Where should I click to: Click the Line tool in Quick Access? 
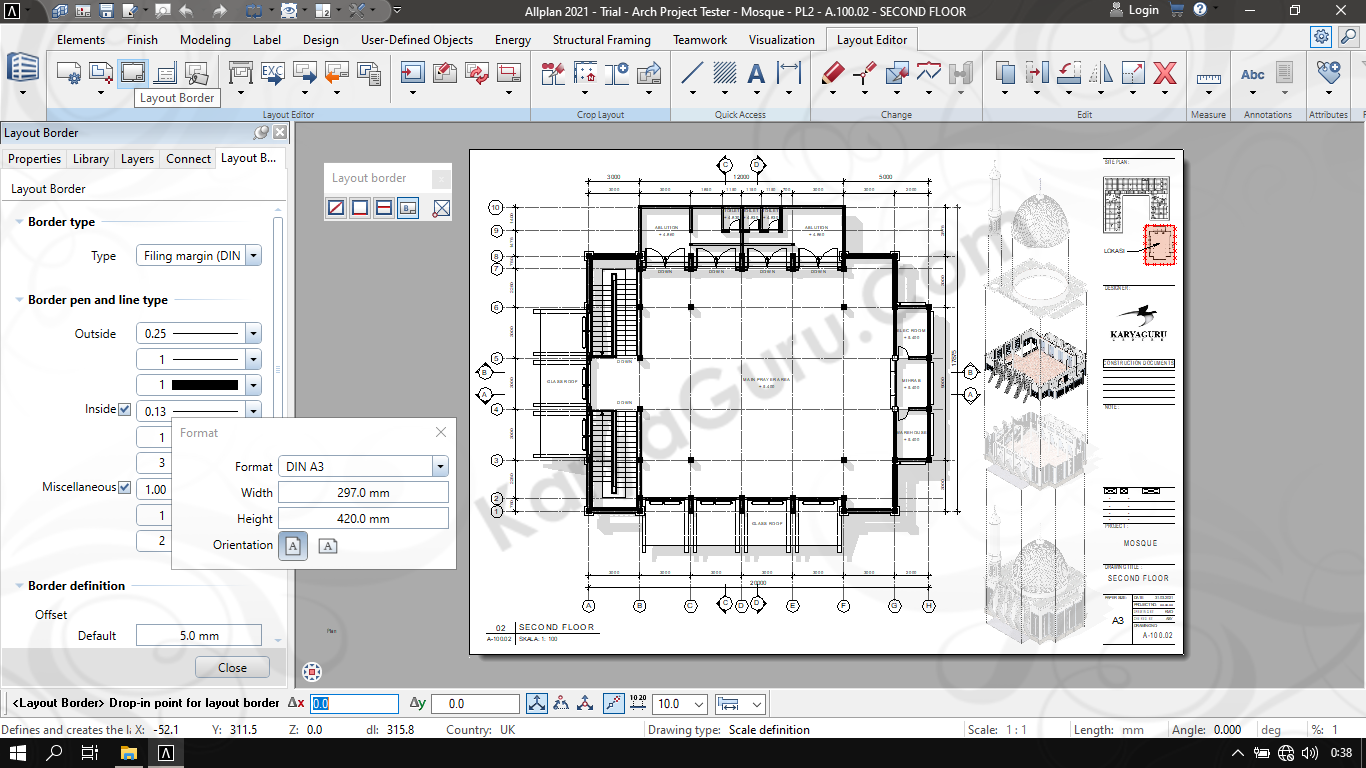pos(692,73)
